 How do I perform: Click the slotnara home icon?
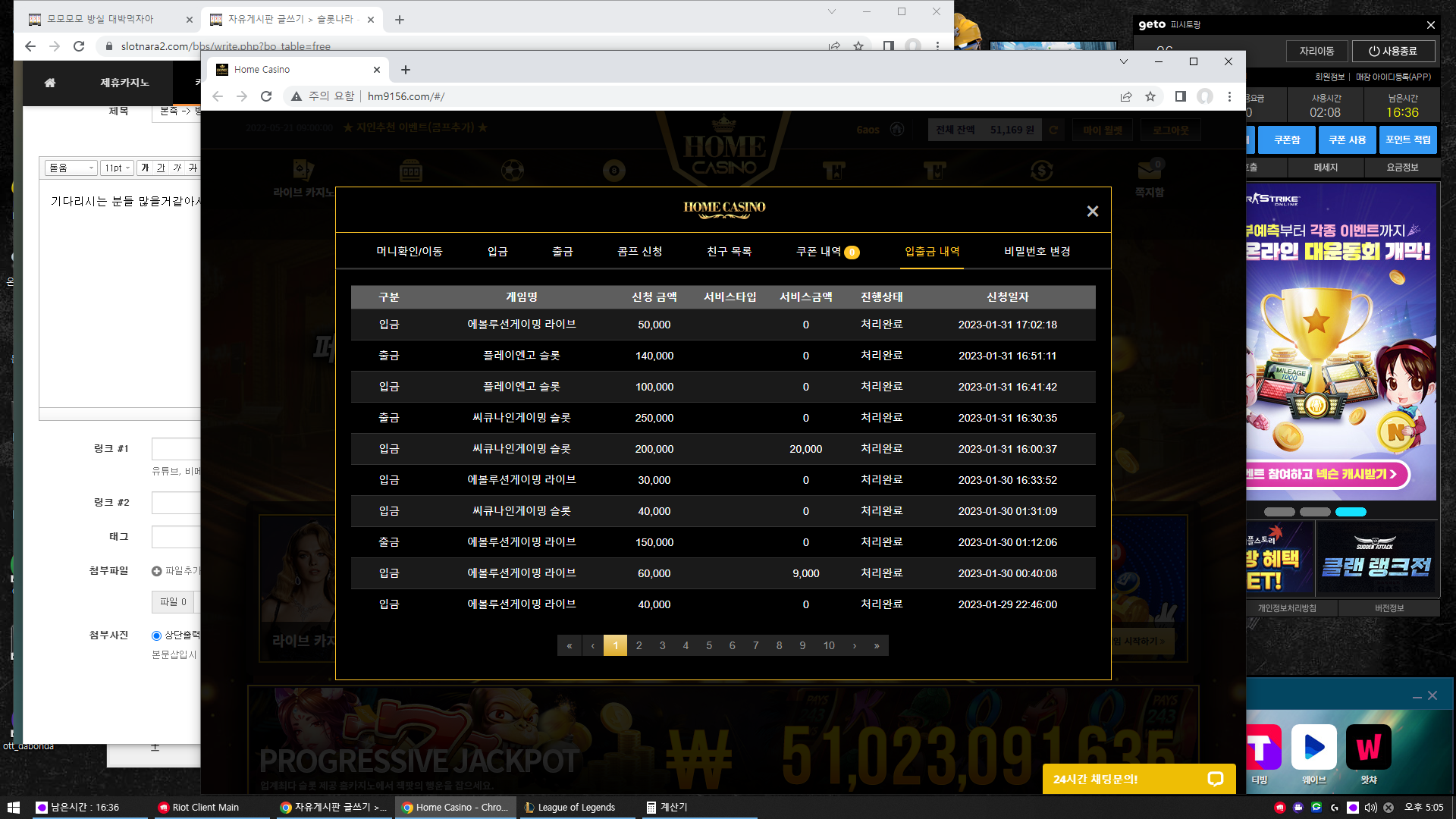pyautogui.click(x=50, y=83)
